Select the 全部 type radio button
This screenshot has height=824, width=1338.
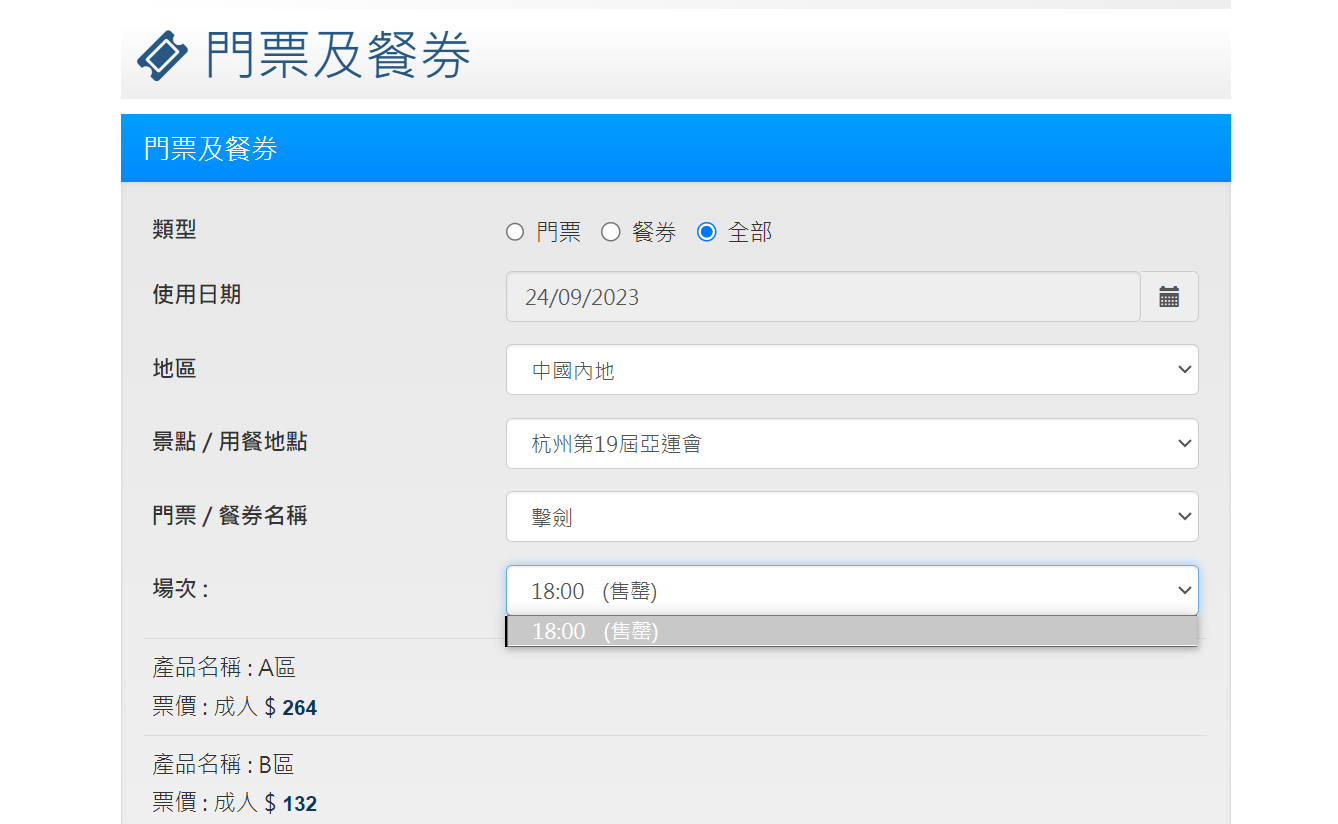tap(707, 233)
